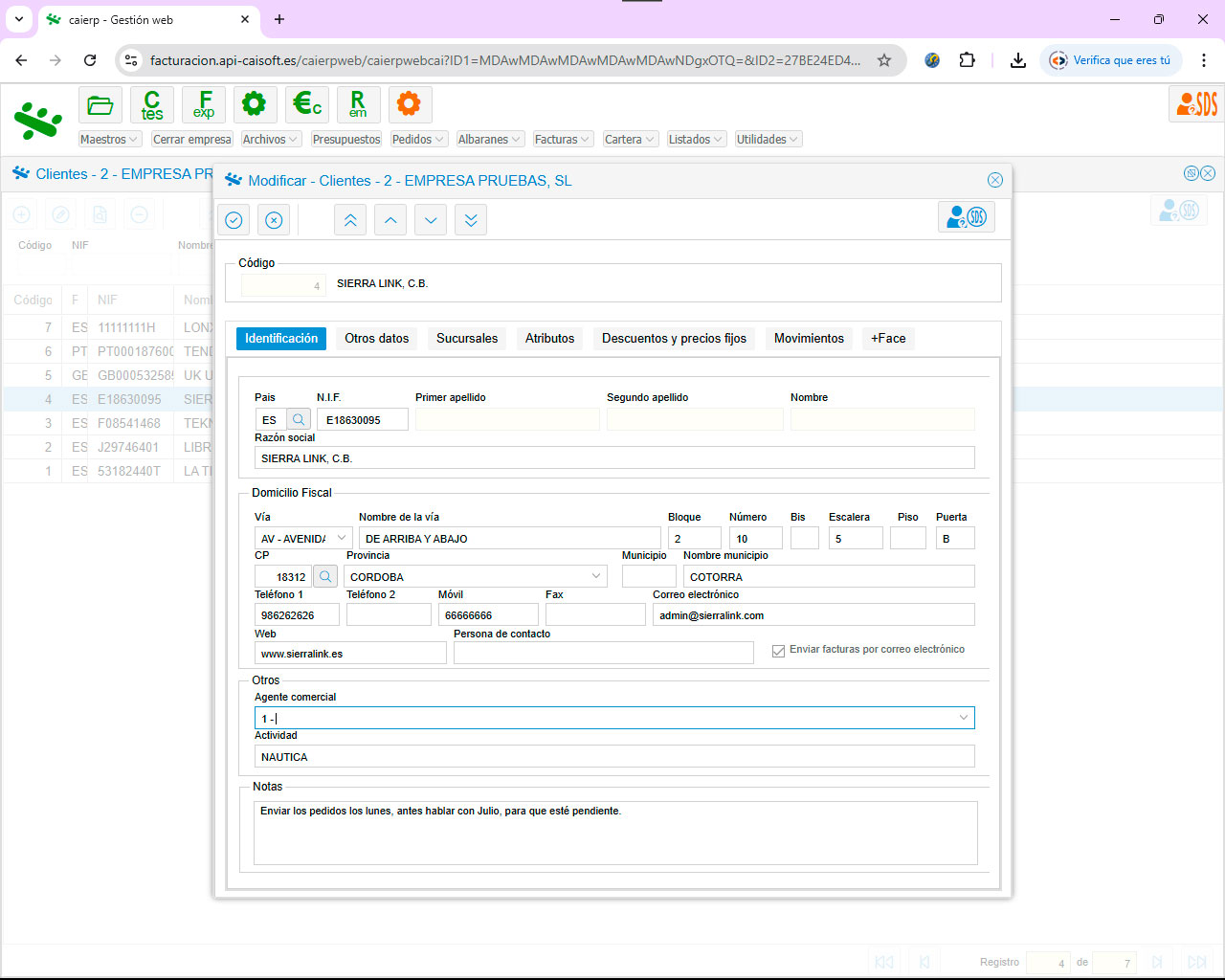Open the F exp toolbar icon
Viewport: 1225px width, 980px height.
[x=204, y=104]
